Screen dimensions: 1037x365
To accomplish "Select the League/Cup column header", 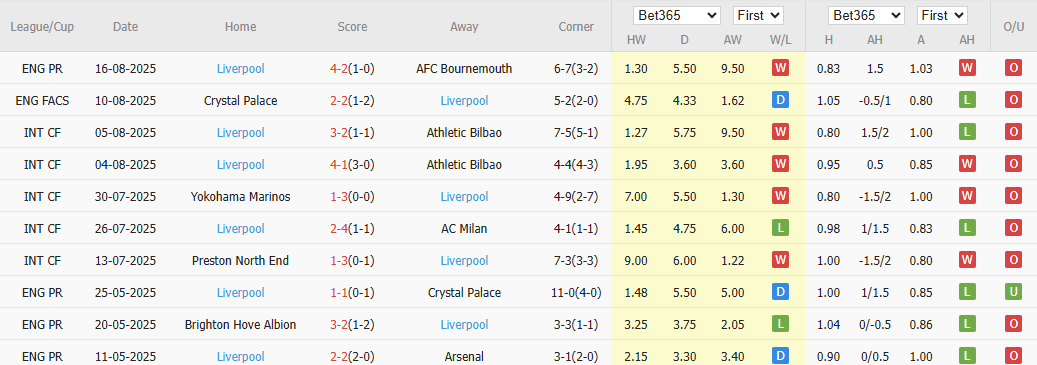I will 42,27.
